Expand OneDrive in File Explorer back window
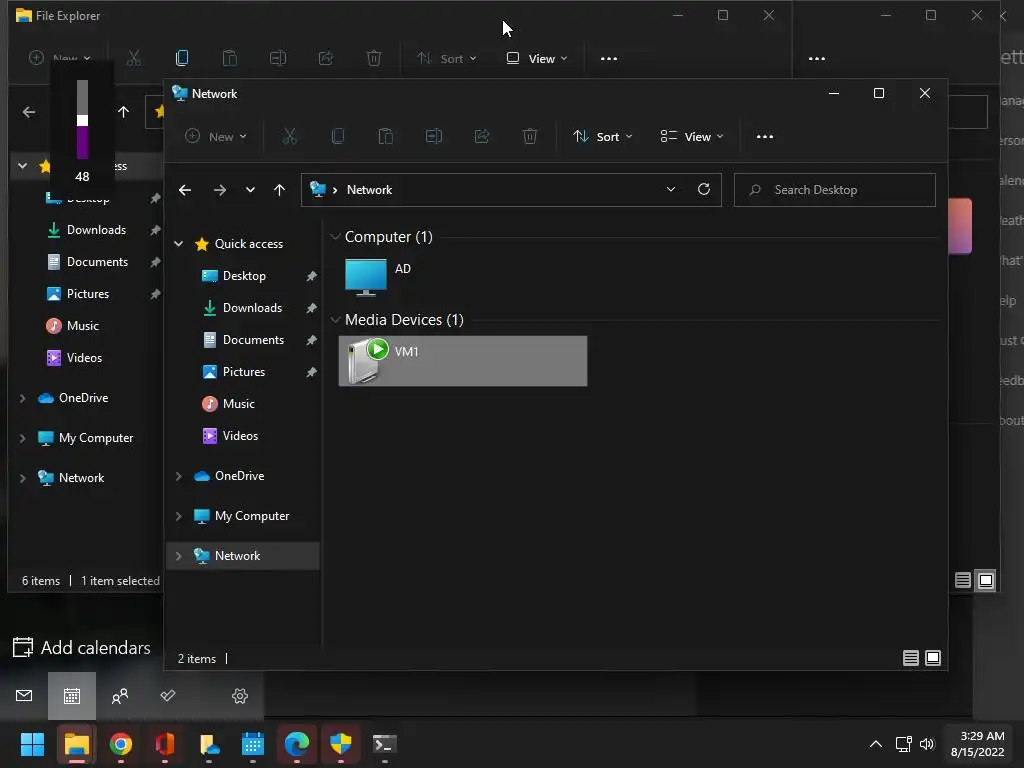Viewport: 1024px width, 768px height. pyautogui.click(x=23, y=398)
